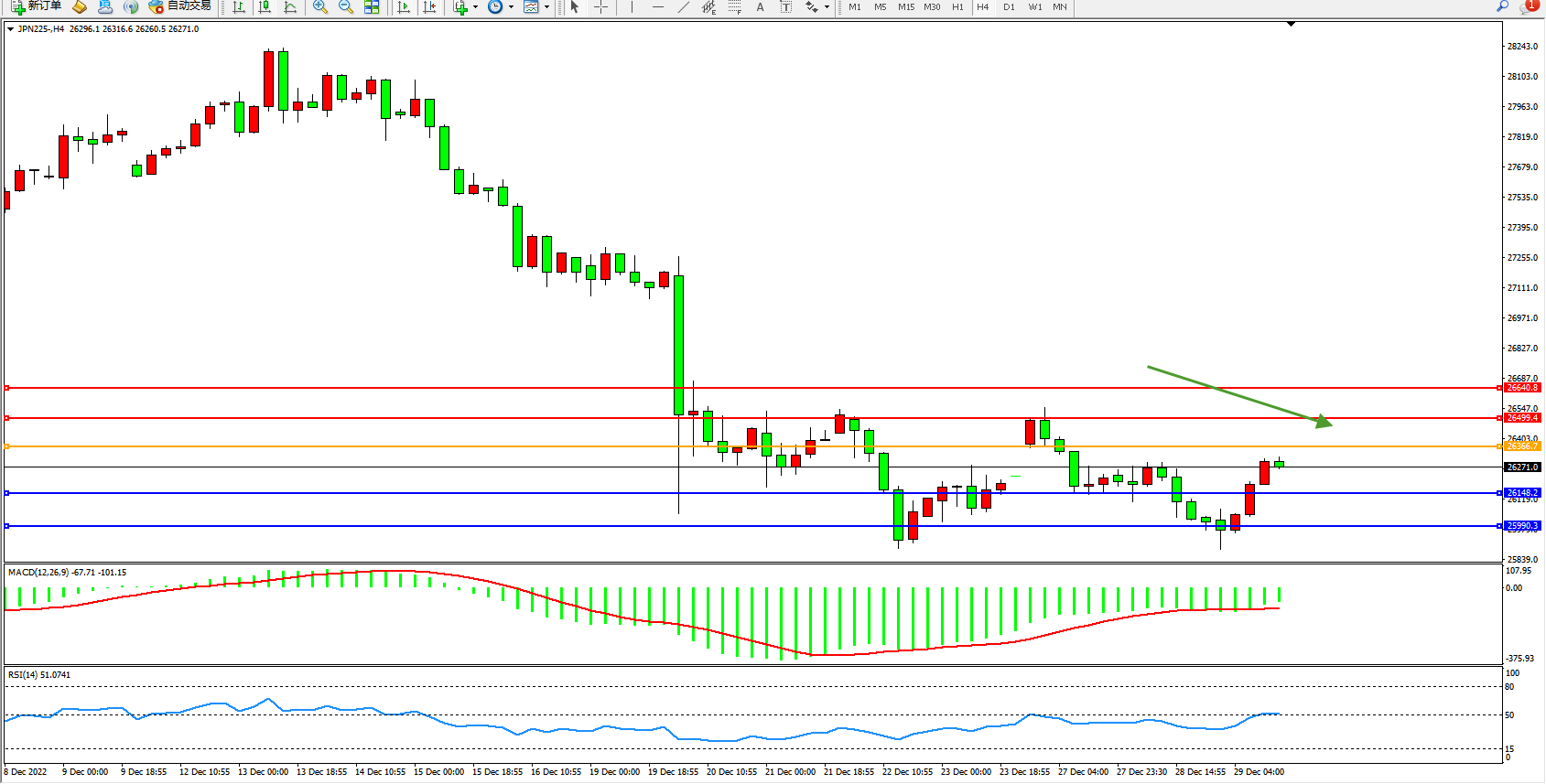Zoom in on the chart

tap(320, 7)
